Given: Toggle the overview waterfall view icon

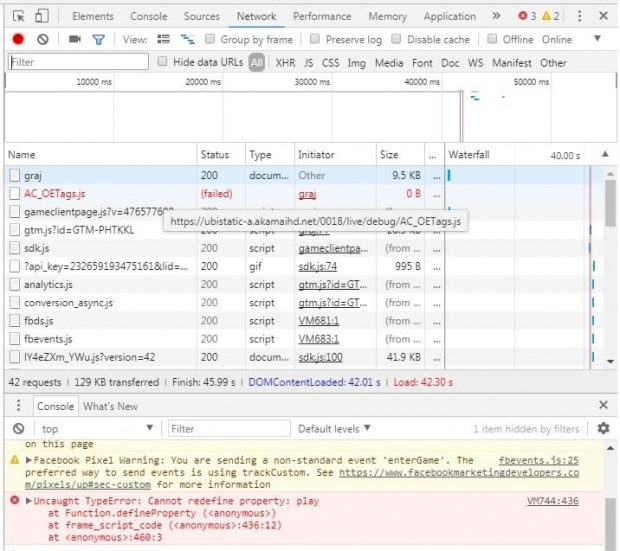Looking at the screenshot, I should click(188, 39).
